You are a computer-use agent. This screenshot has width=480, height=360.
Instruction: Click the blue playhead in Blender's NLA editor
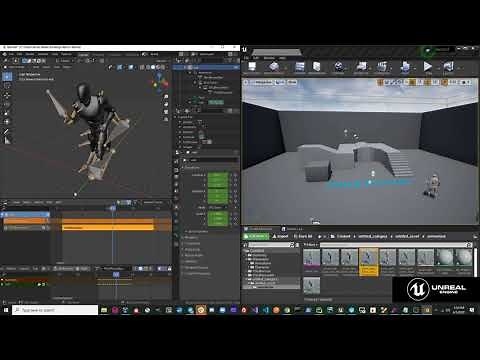(113, 208)
